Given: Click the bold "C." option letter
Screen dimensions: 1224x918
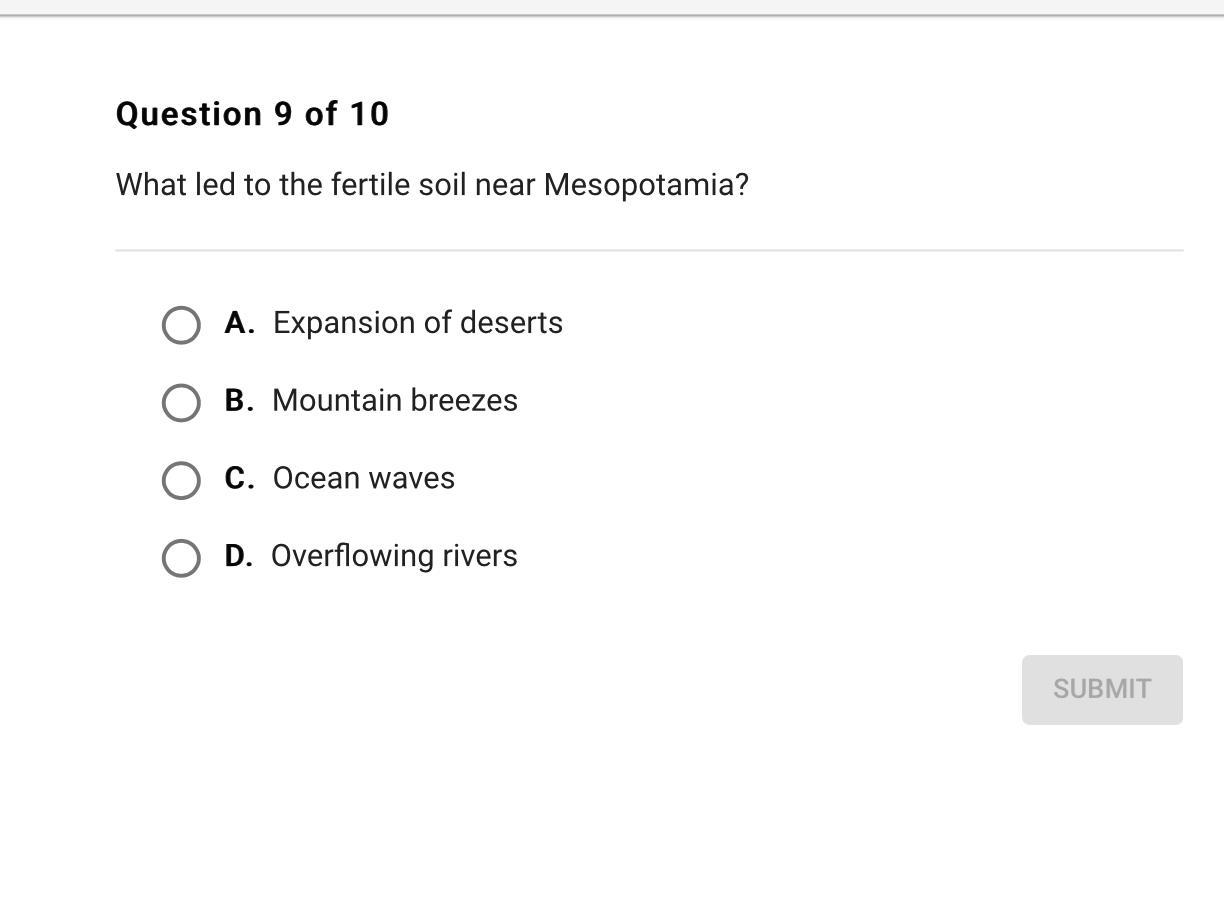Looking at the screenshot, I should click(x=239, y=478).
